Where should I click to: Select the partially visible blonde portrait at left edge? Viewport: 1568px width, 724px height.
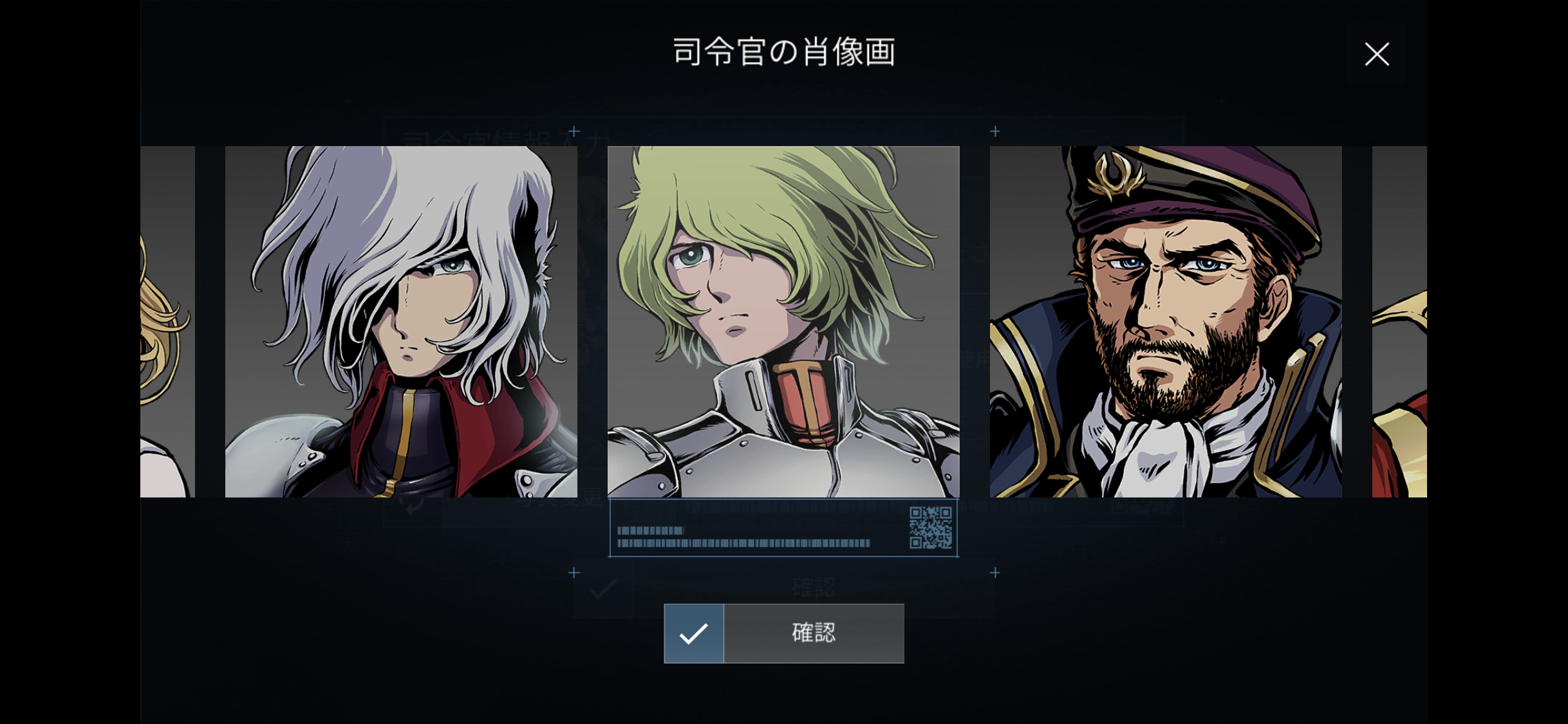pyautogui.click(x=167, y=322)
